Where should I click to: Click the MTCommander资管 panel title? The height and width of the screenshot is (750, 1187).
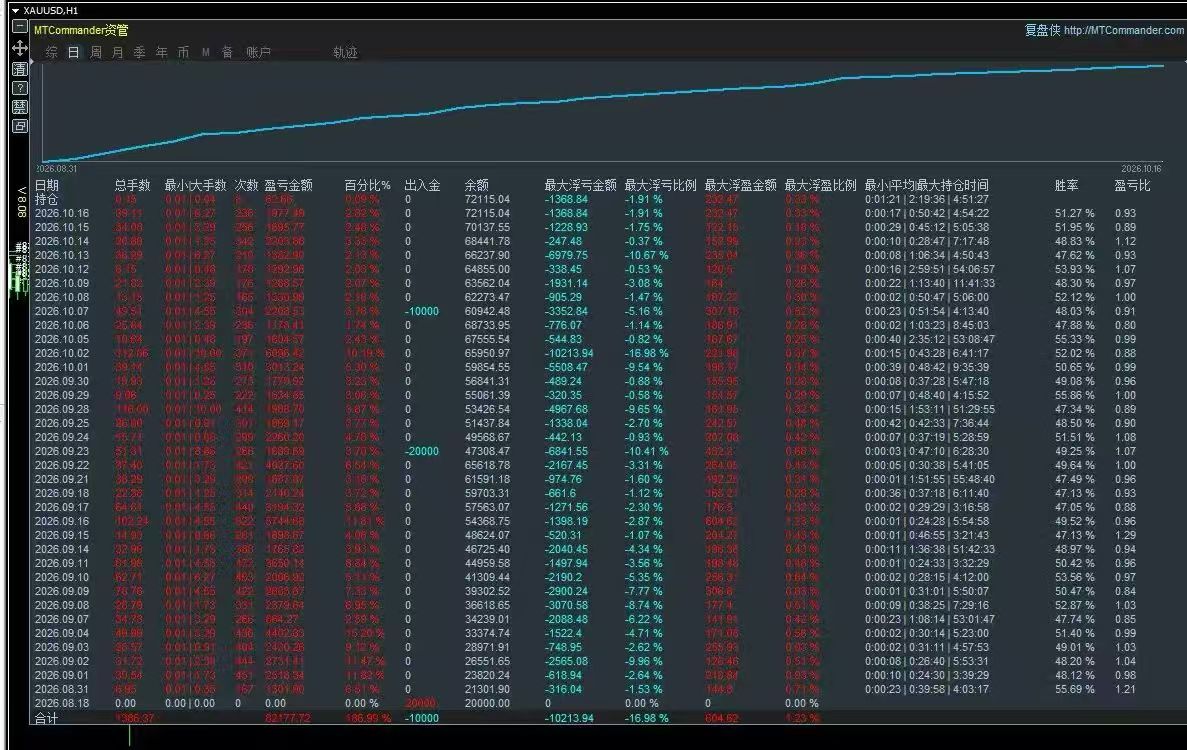click(81, 30)
